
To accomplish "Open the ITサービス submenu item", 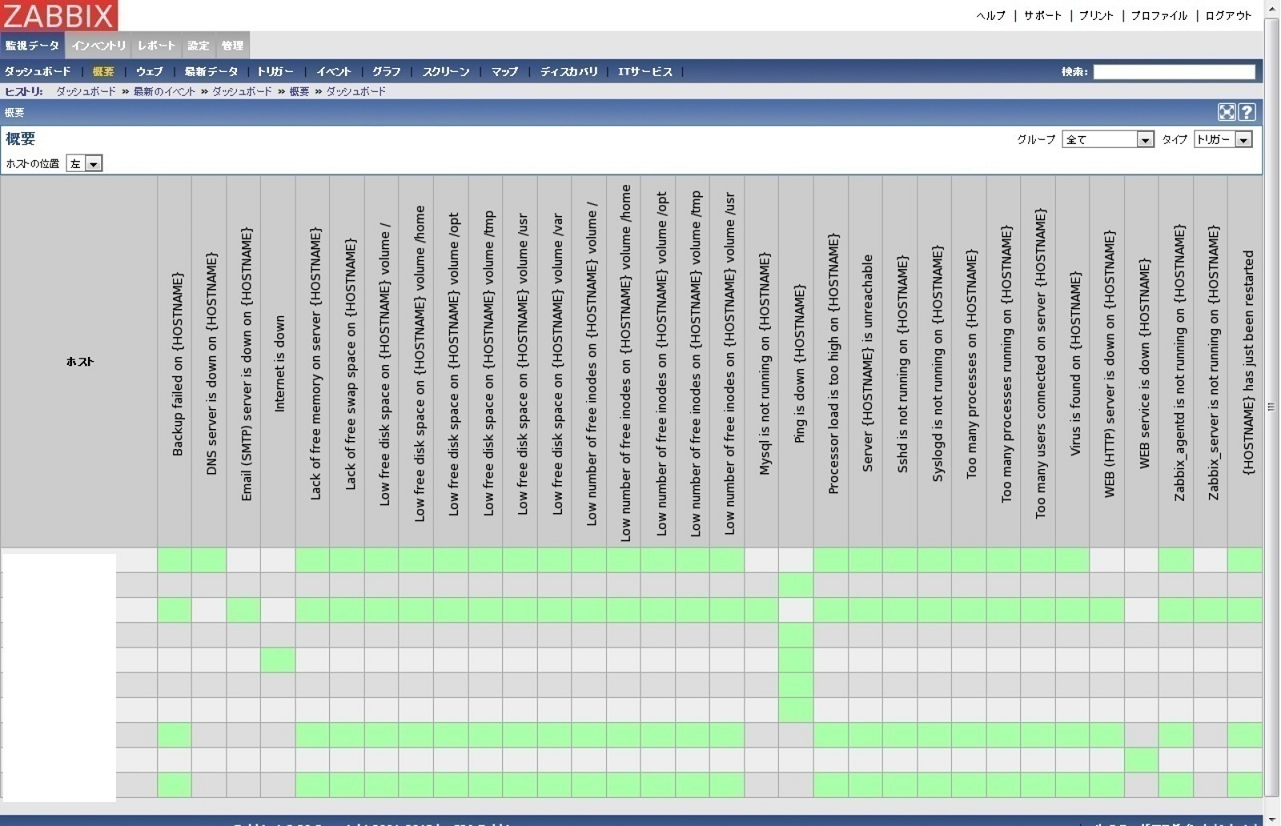I will [645, 72].
